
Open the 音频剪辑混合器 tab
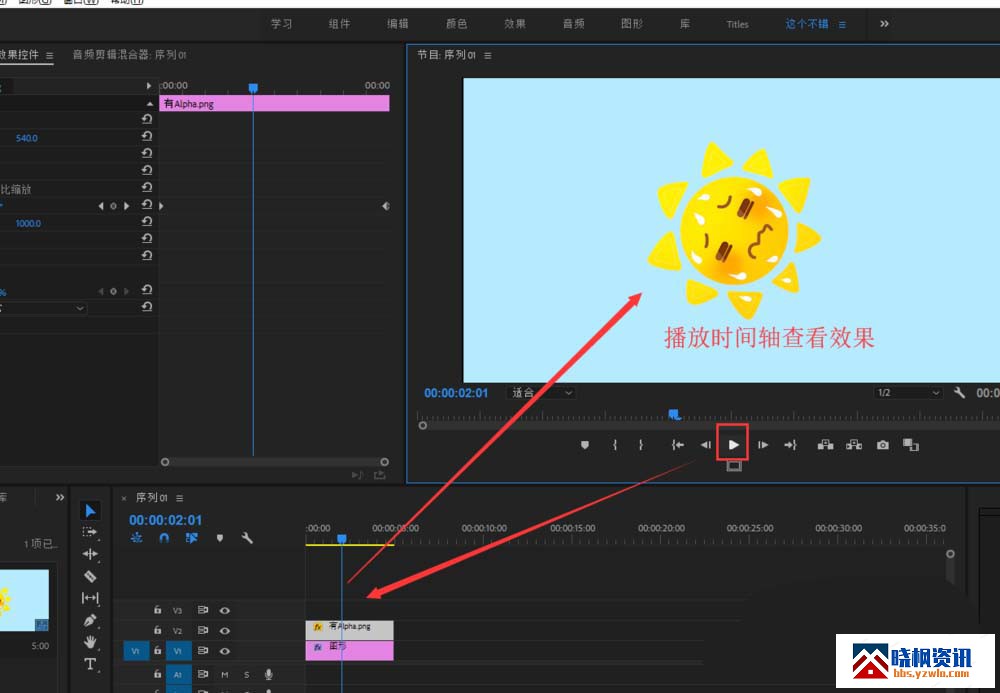coord(129,55)
